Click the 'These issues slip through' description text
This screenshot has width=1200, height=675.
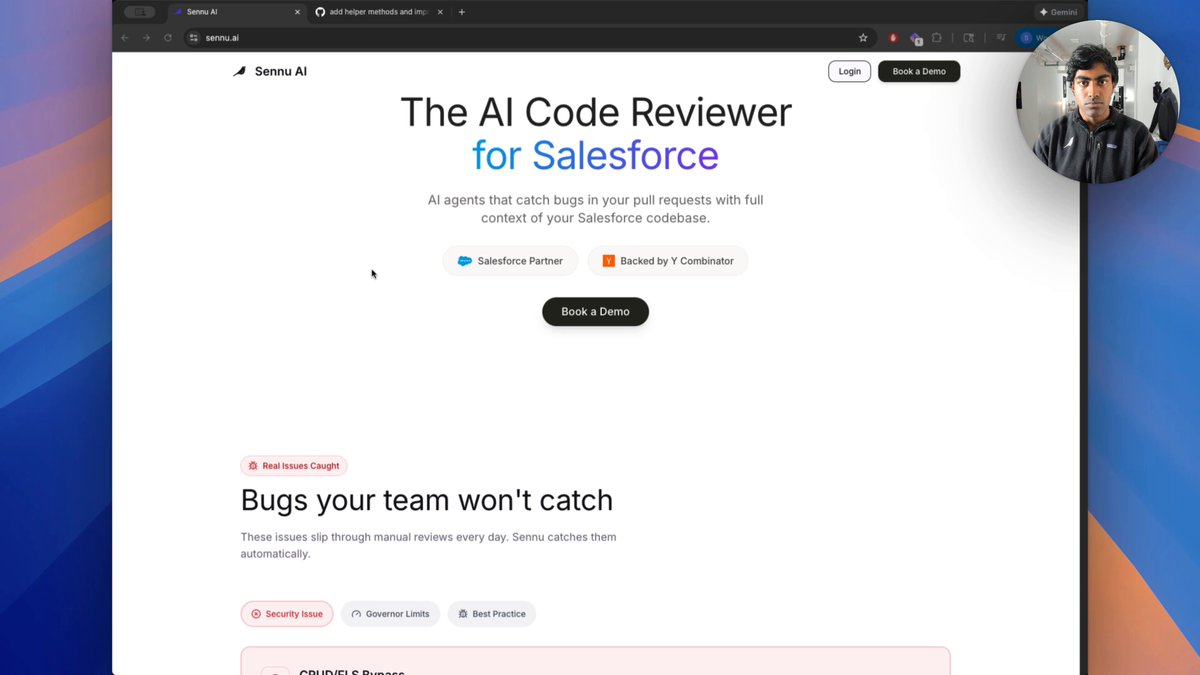(429, 545)
